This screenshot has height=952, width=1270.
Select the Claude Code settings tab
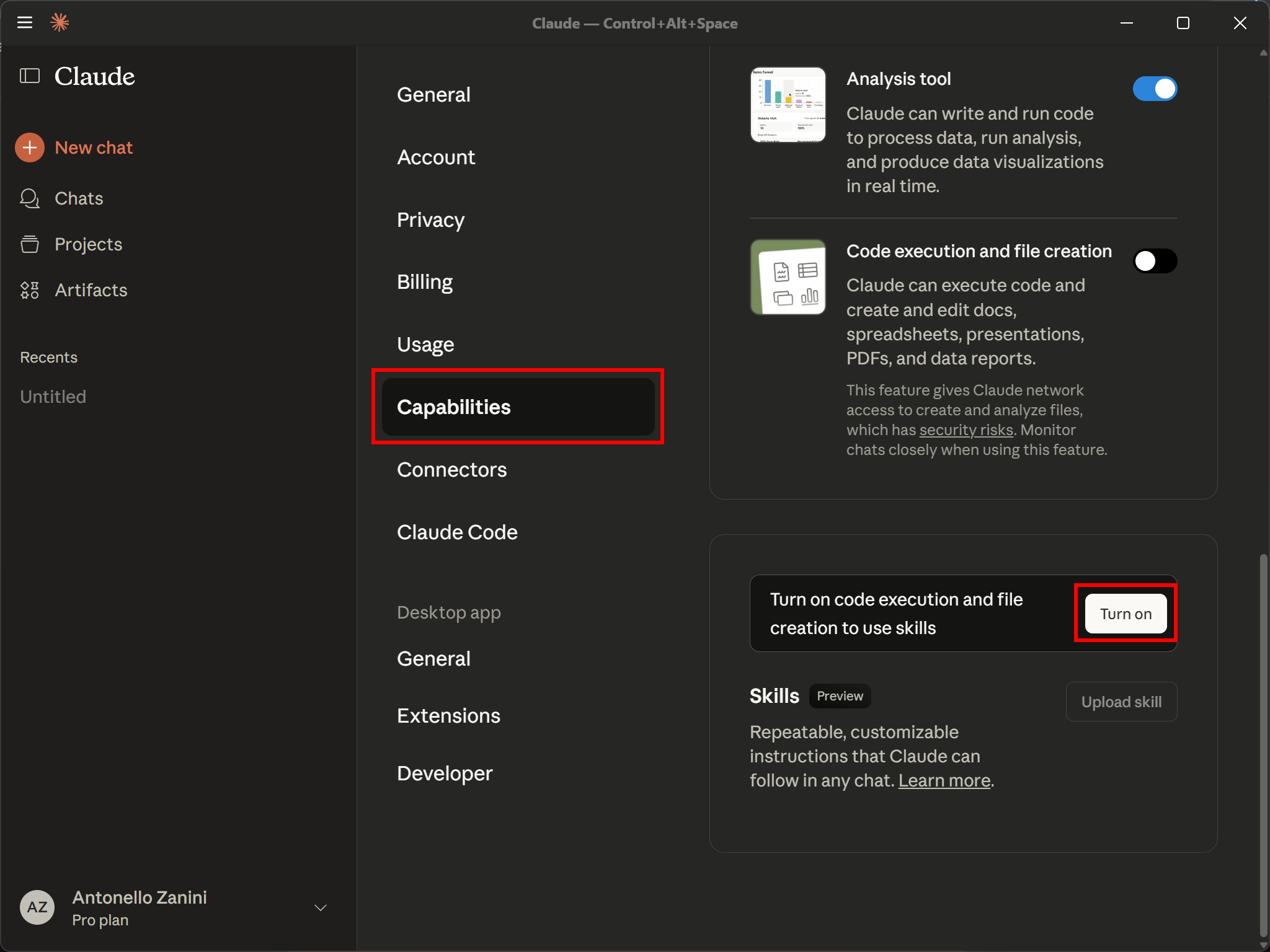tap(457, 532)
